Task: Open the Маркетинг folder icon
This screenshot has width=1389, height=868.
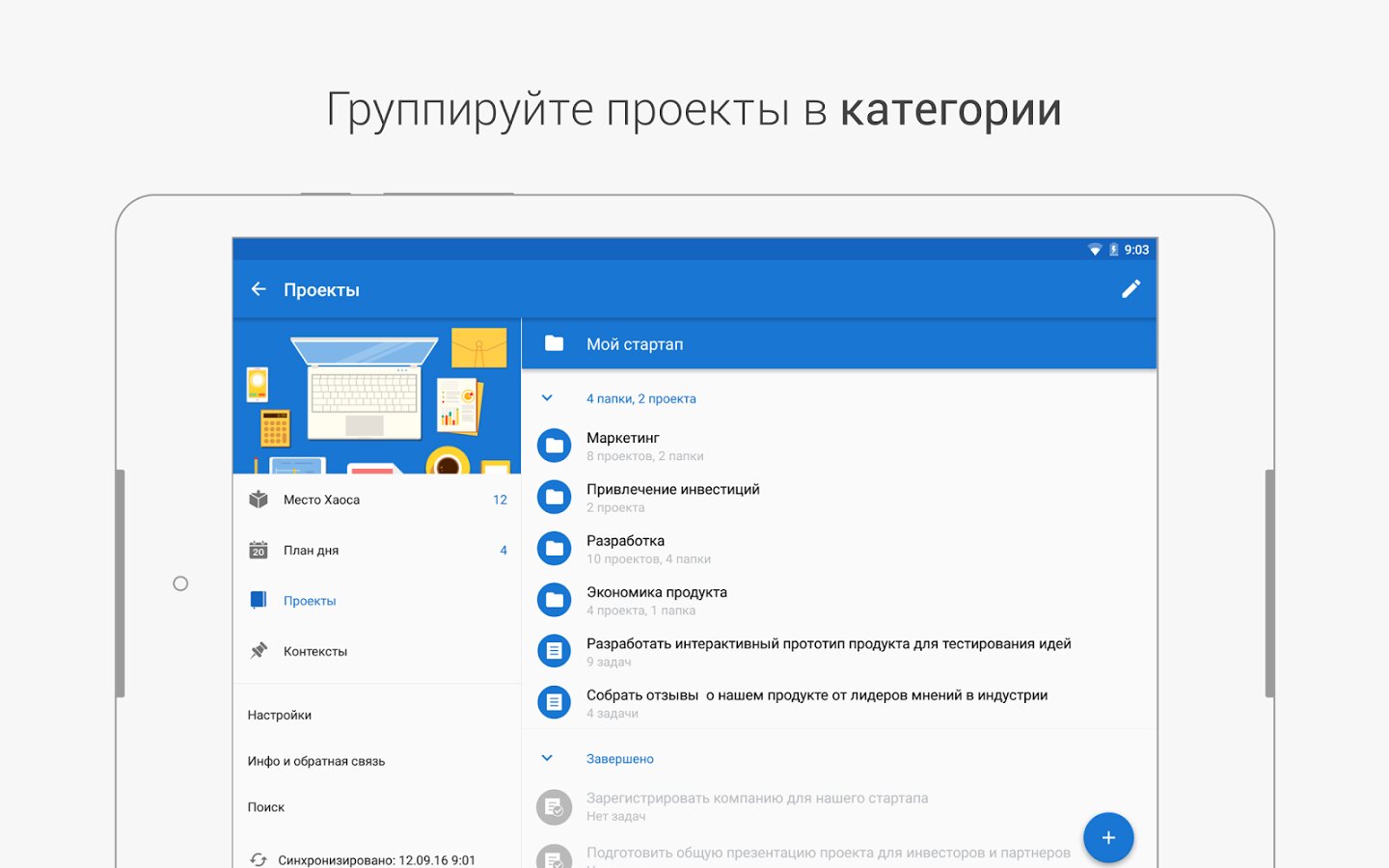Action: click(554, 446)
